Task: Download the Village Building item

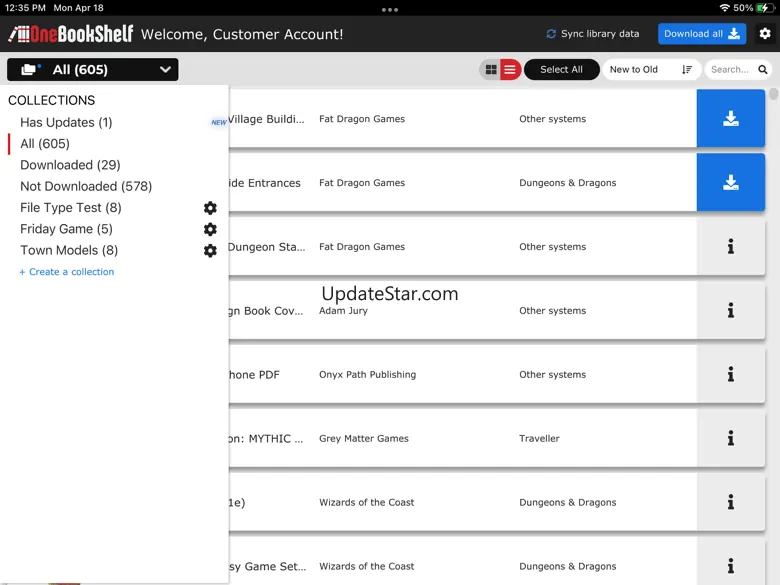Action: [730, 118]
